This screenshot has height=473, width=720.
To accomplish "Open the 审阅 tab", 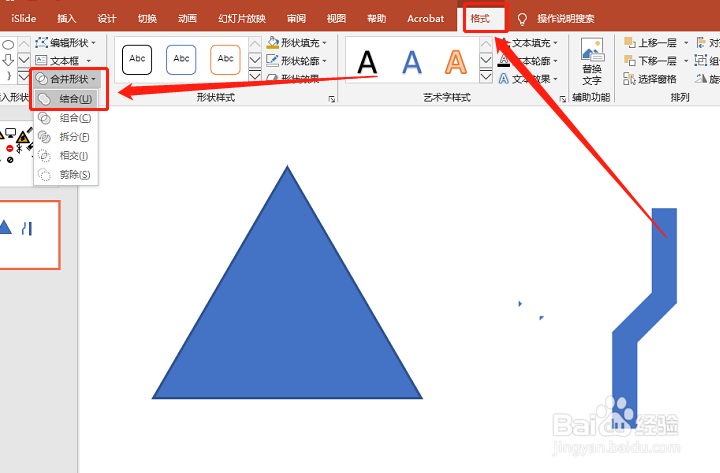I will (x=296, y=18).
